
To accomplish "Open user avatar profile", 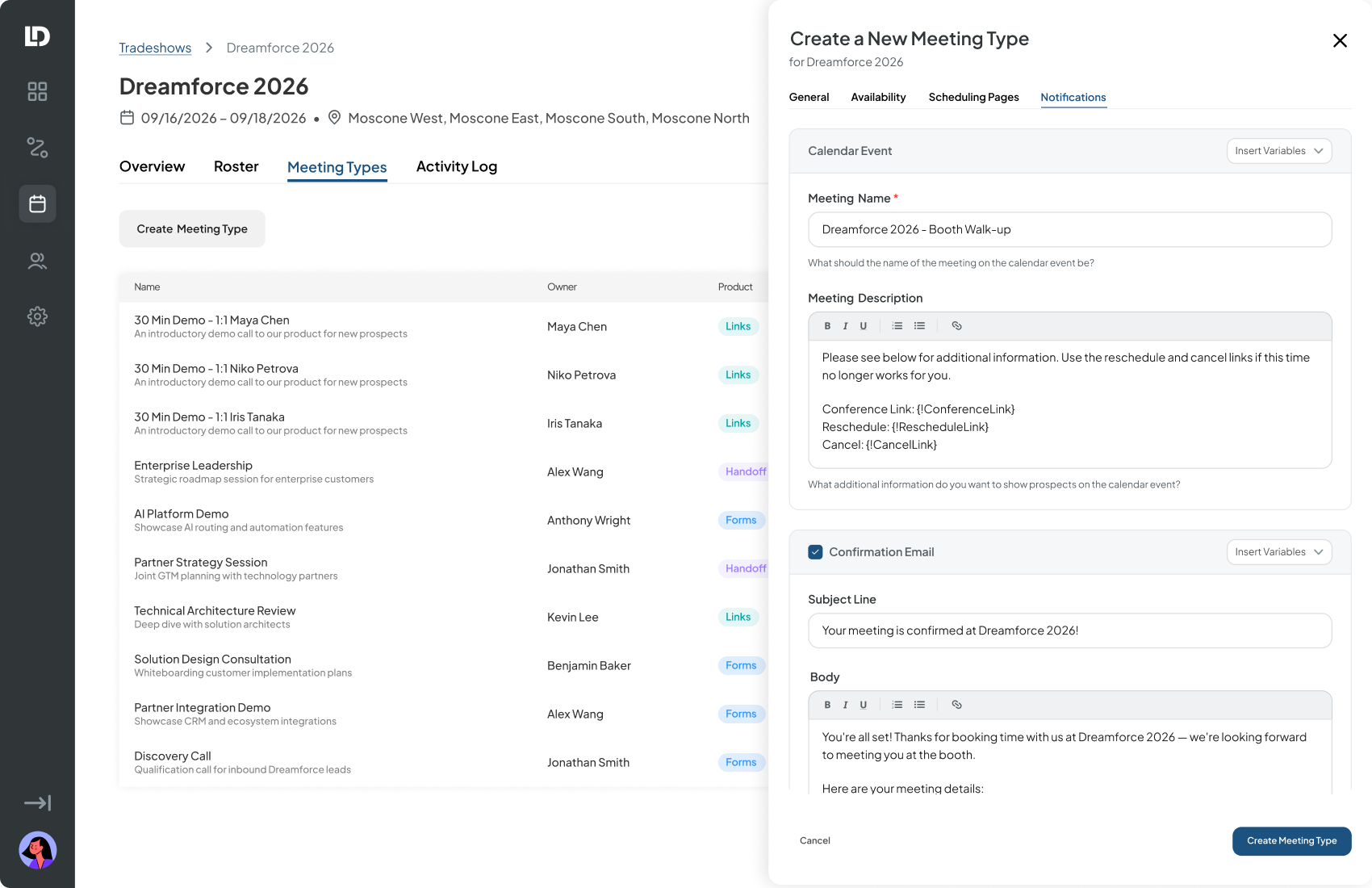I will [x=37, y=850].
